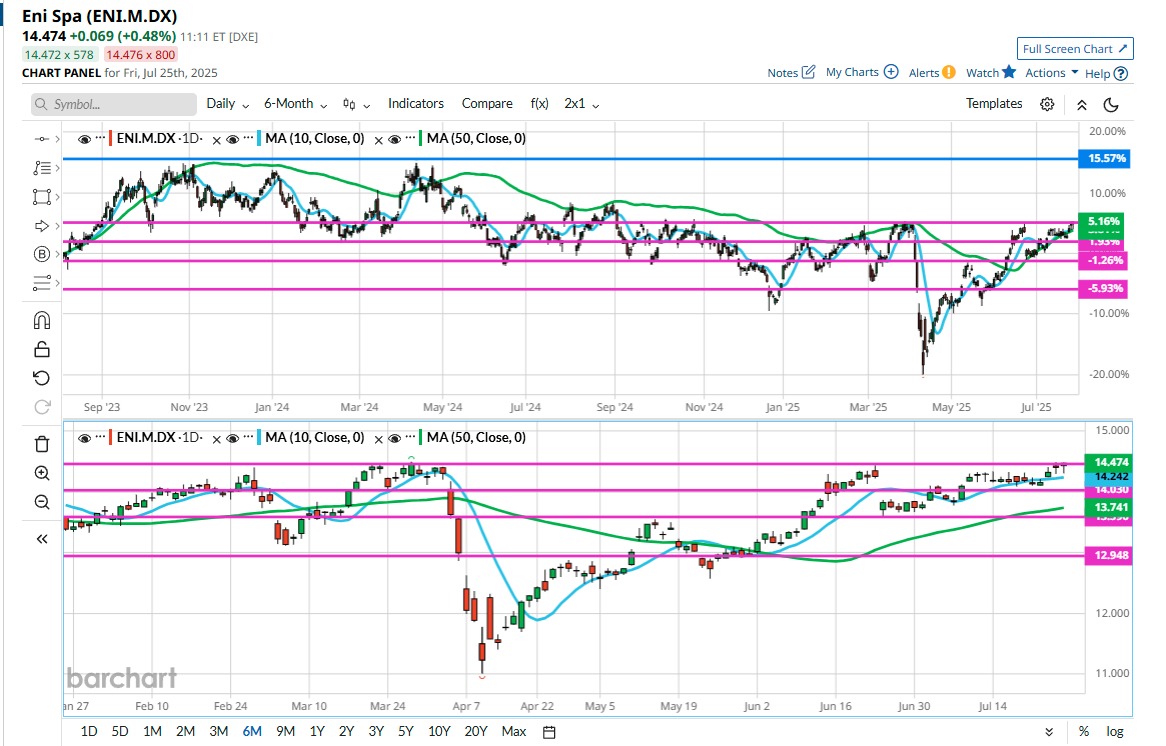Open chart settings gear icon

tap(1047, 104)
